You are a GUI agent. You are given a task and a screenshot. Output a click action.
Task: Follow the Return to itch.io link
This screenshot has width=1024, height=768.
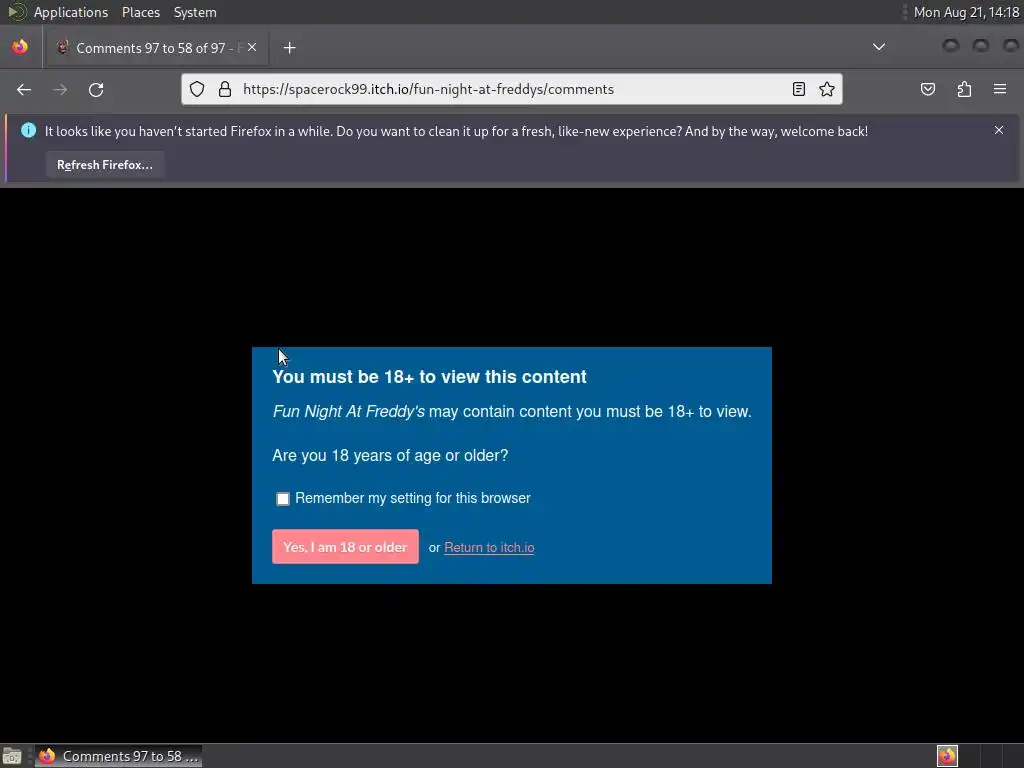pyautogui.click(x=489, y=548)
